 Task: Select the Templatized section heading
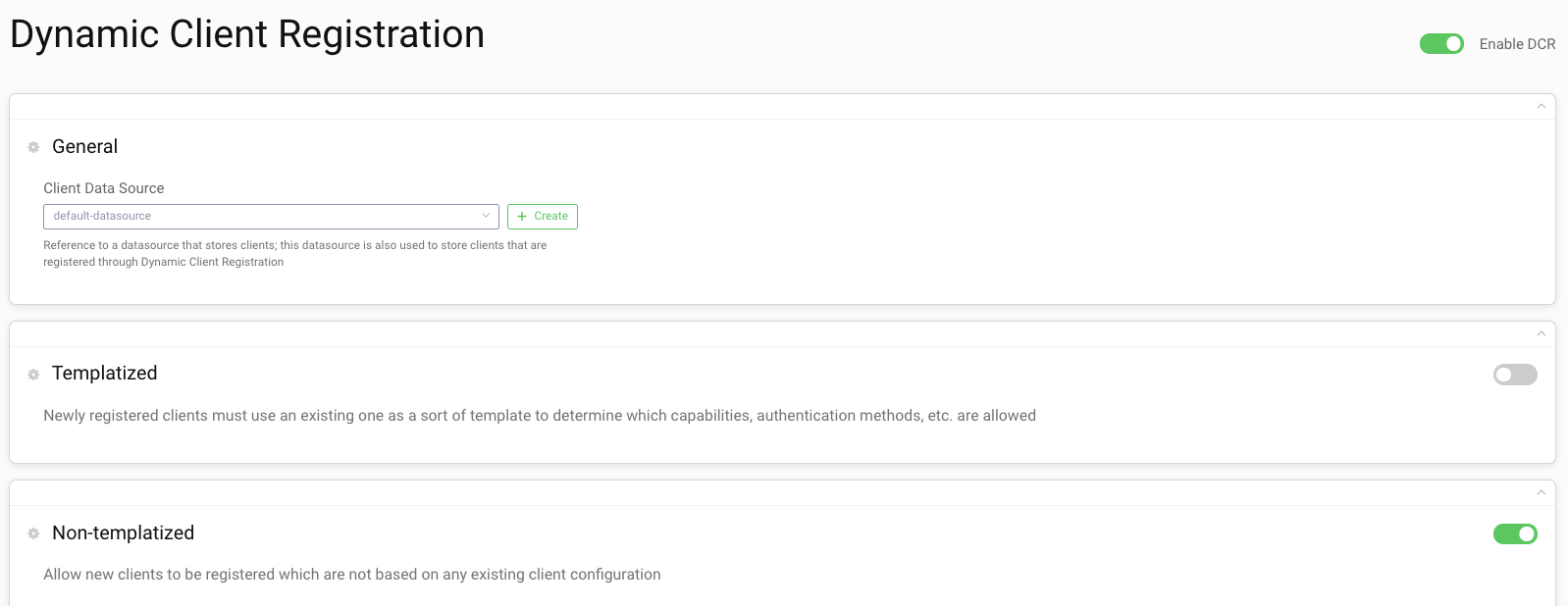point(105,375)
